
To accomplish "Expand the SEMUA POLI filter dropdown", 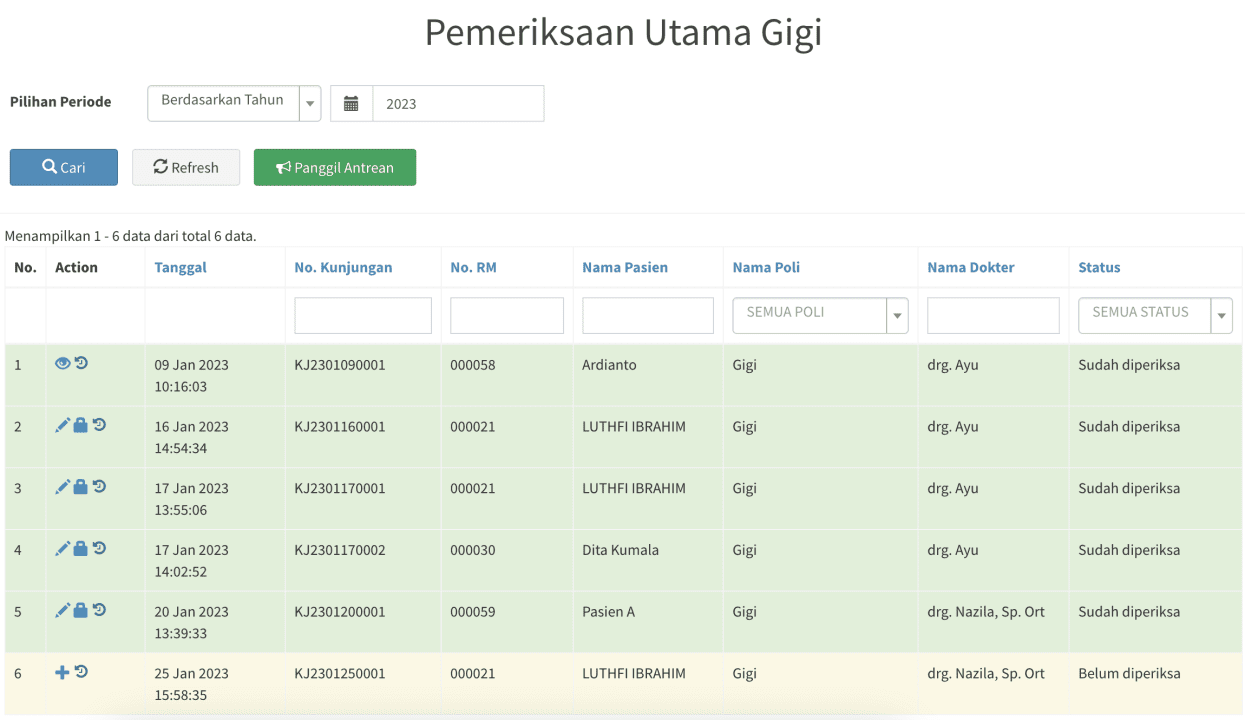I will (820, 315).
